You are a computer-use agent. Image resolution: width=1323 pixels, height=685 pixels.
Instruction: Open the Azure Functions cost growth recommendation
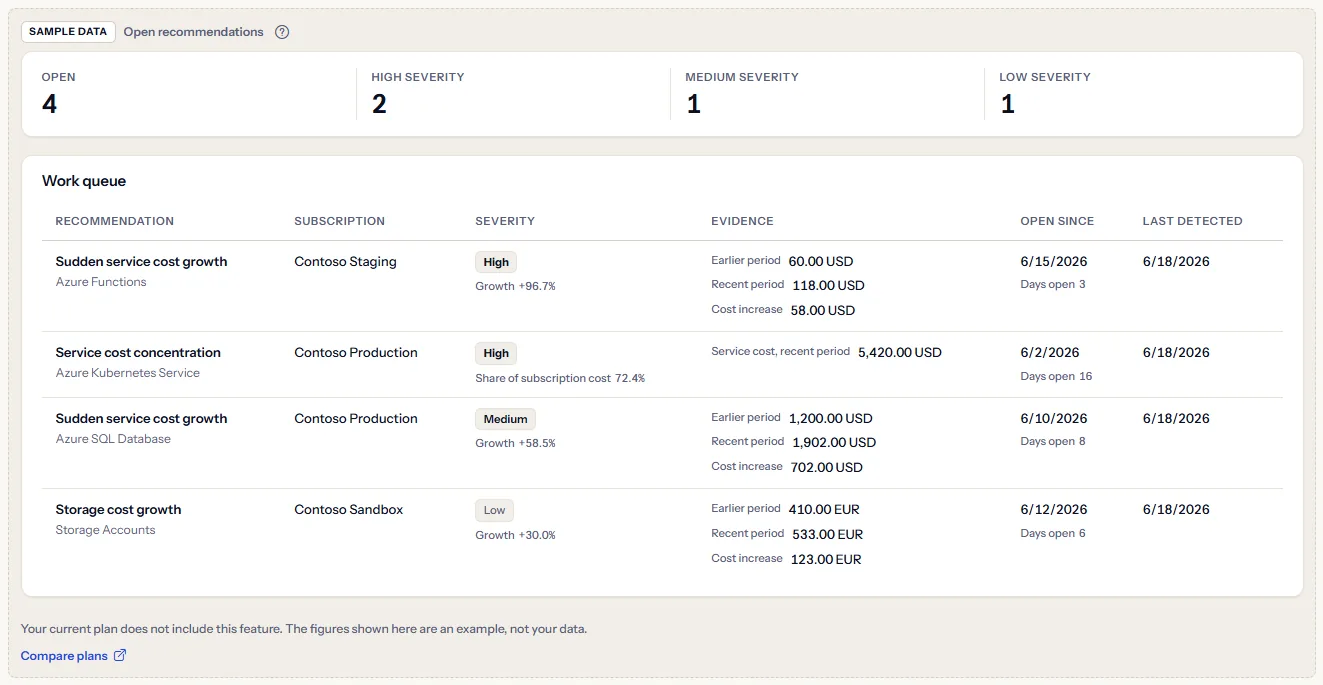tap(142, 262)
